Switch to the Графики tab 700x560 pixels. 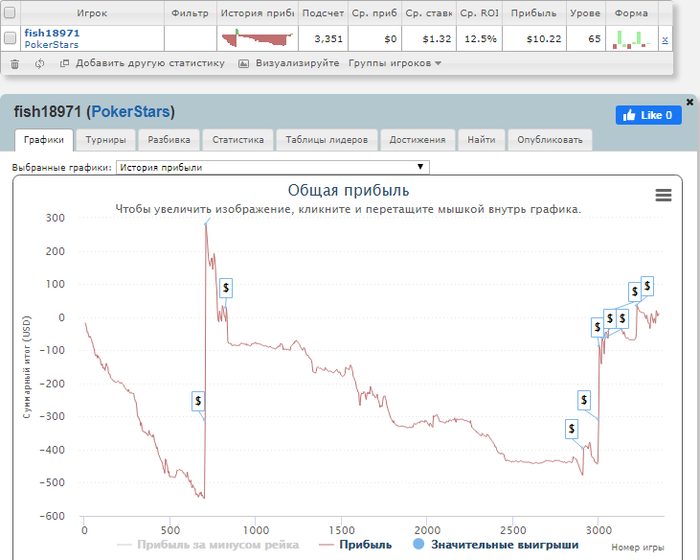tap(44, 140)
